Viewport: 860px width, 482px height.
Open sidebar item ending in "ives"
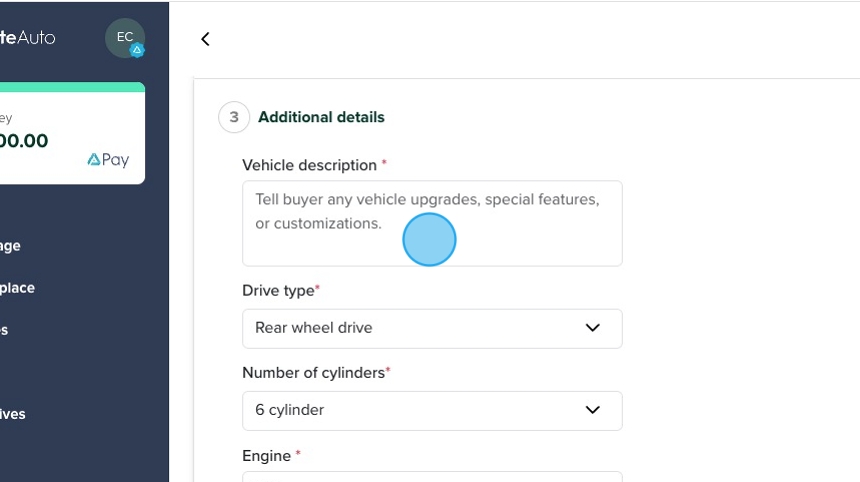coord(13,414)
